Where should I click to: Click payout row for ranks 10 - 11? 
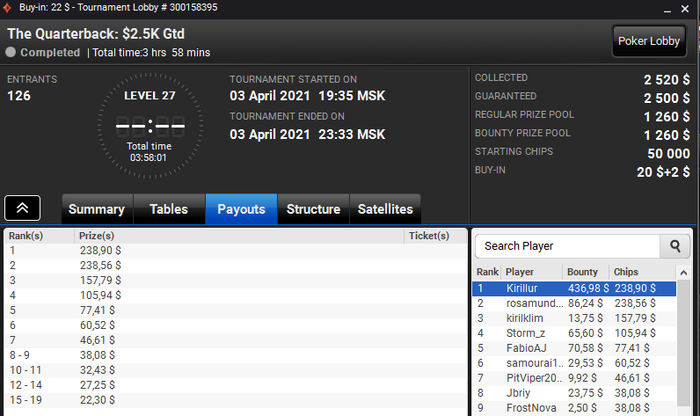click(x=236, y=370)
